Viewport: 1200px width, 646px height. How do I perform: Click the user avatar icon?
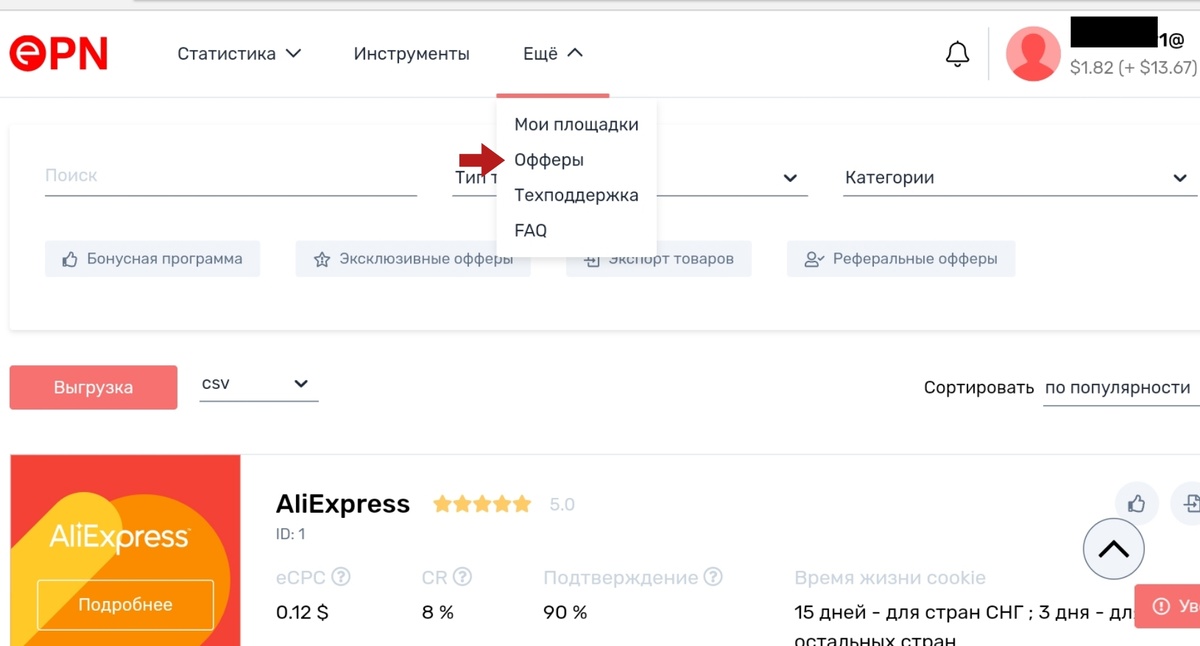click(x=1032, y=54)
